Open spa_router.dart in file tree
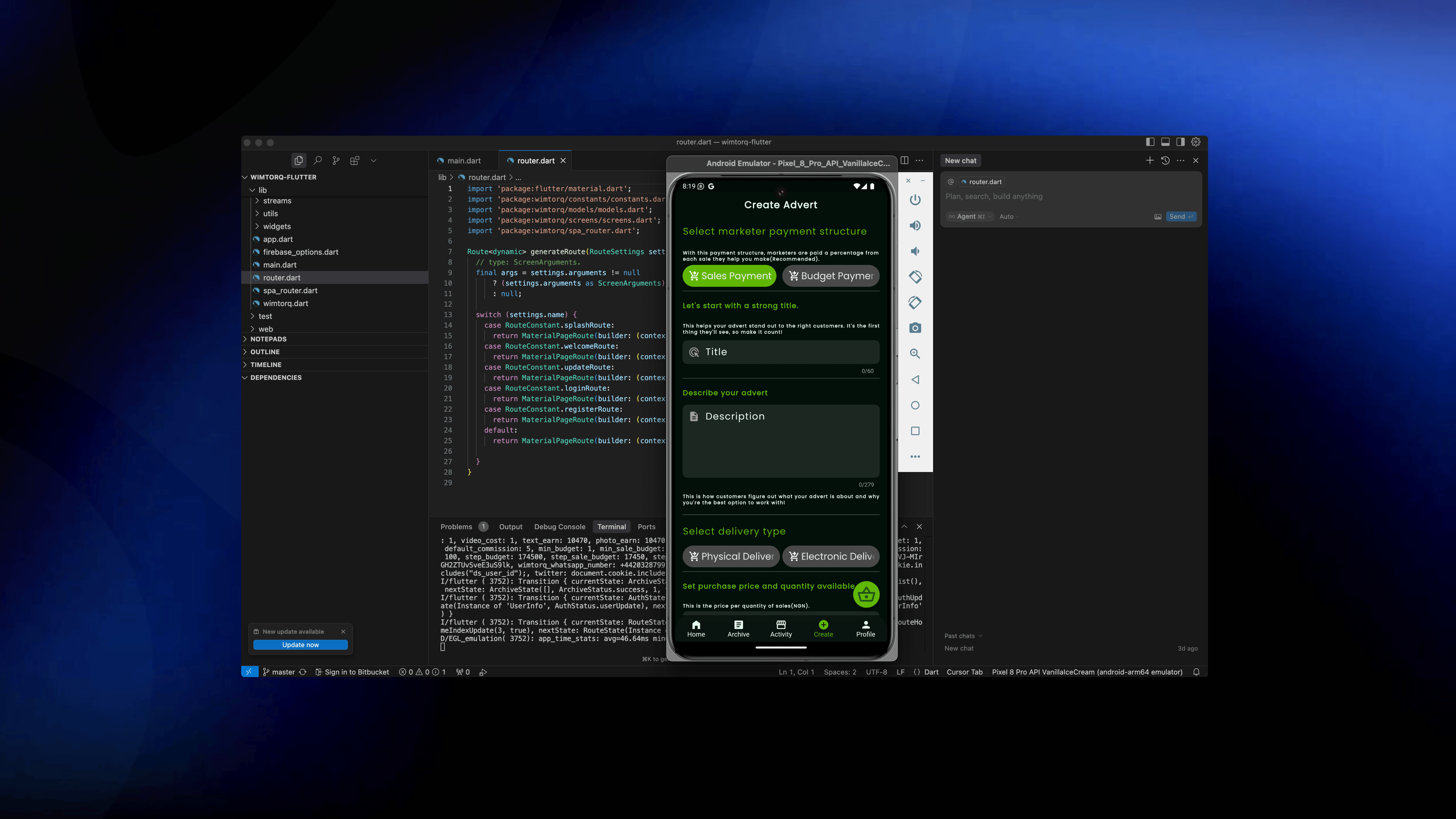 290,290
